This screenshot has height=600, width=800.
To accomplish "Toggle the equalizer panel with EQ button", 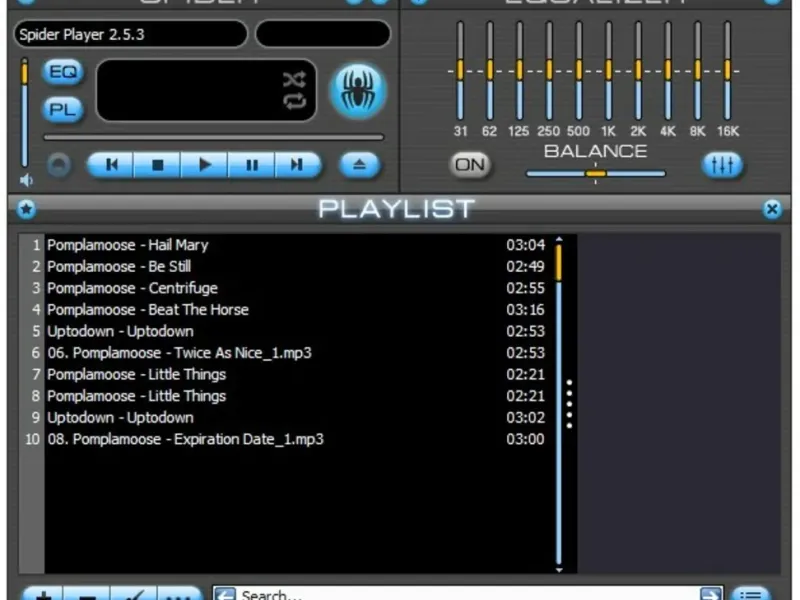I will (x=63, y=72).
